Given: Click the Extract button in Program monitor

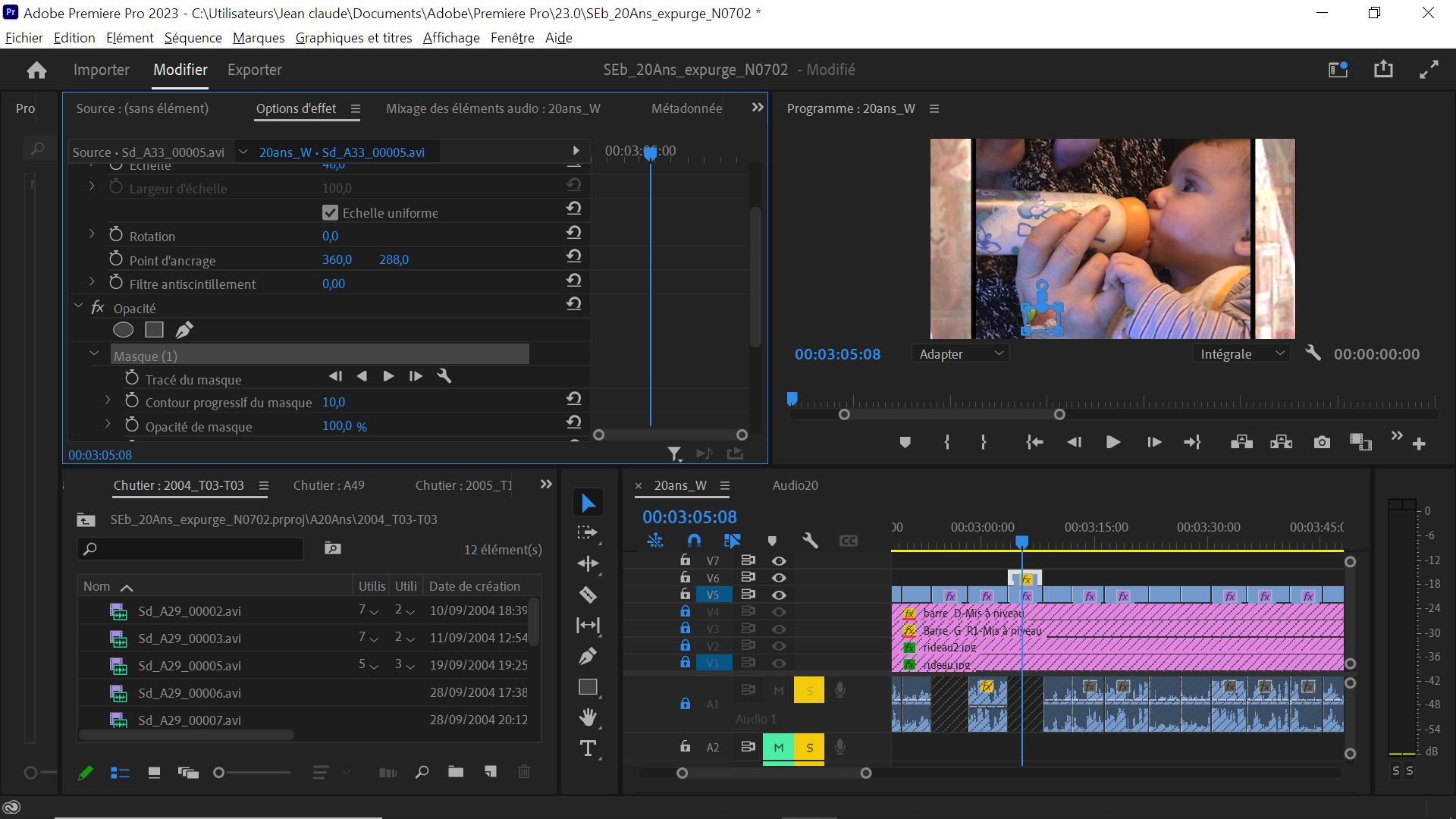Looking at the screenshot, I should [1282, 442].
